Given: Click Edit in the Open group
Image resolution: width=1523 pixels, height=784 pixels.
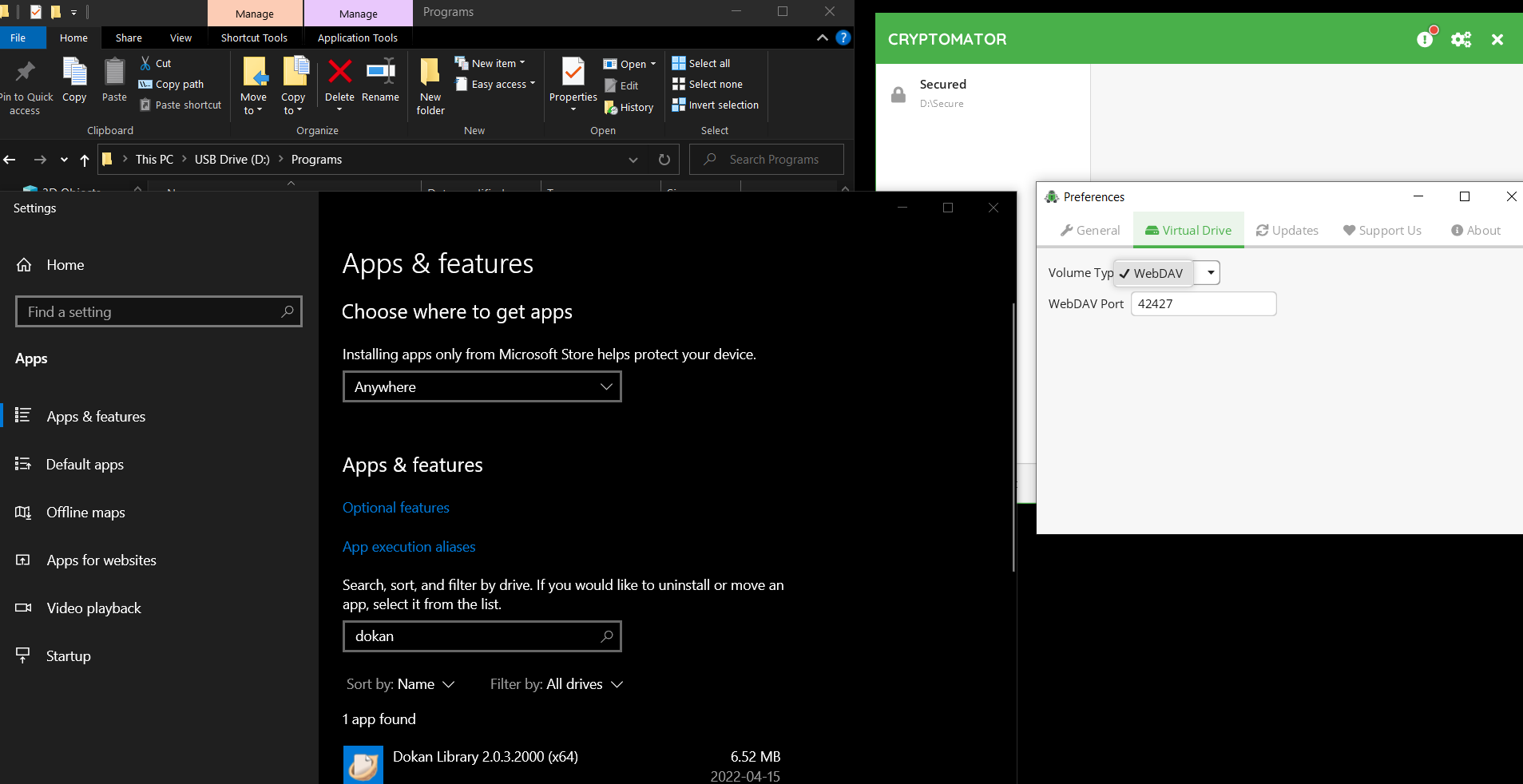Looking at the screenshot, I should 621,85.
